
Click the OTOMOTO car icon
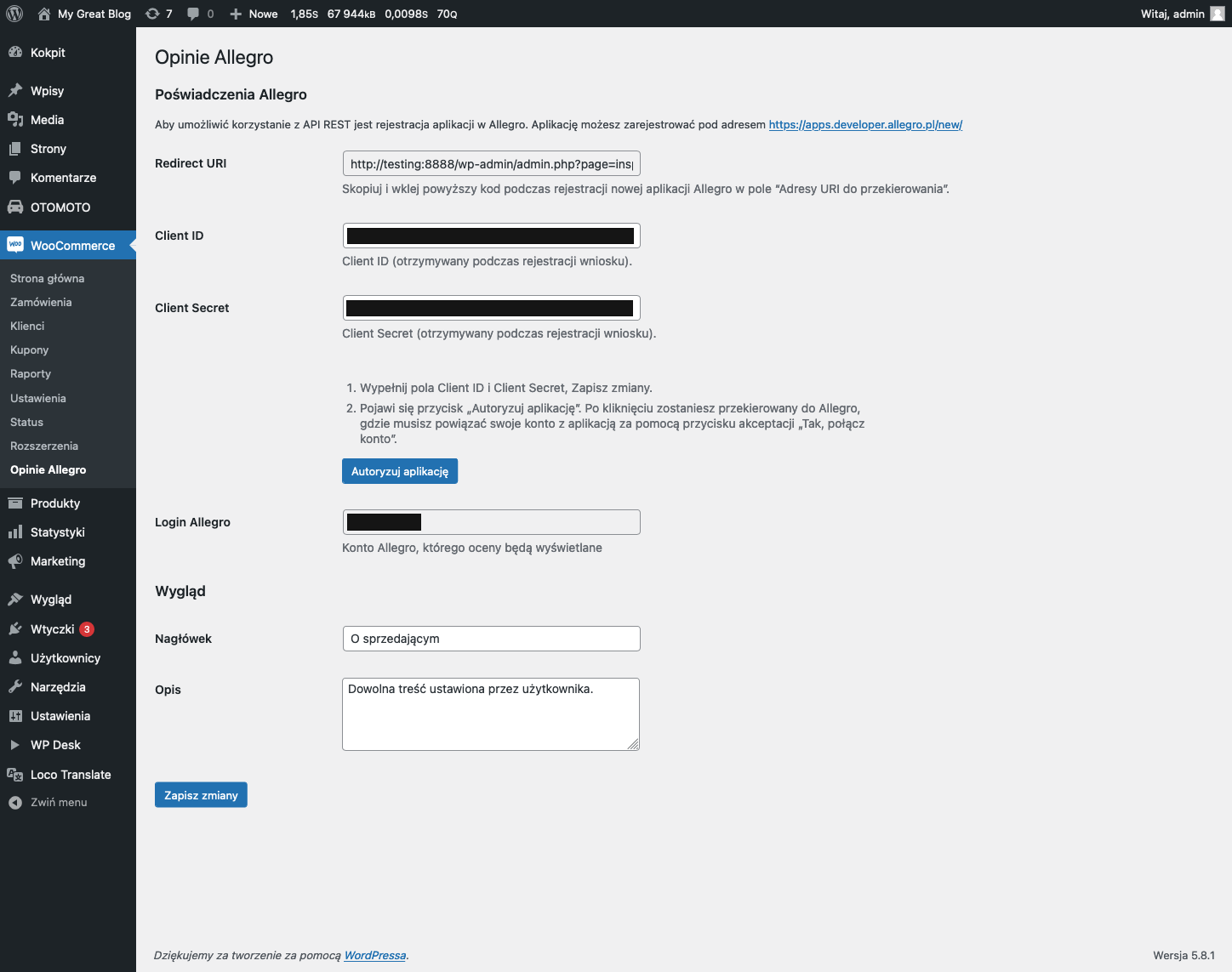point(15,207)
